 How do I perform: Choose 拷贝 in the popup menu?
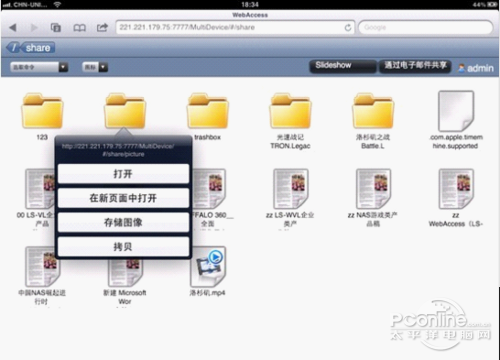[x=123, y=247]
